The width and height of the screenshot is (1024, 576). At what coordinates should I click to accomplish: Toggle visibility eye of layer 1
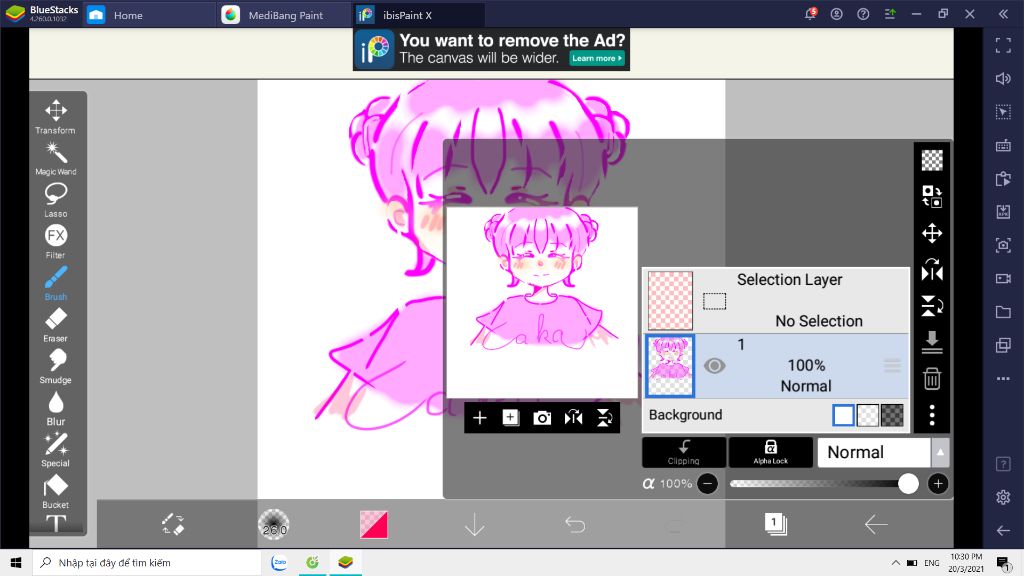[x=714, y=366]
